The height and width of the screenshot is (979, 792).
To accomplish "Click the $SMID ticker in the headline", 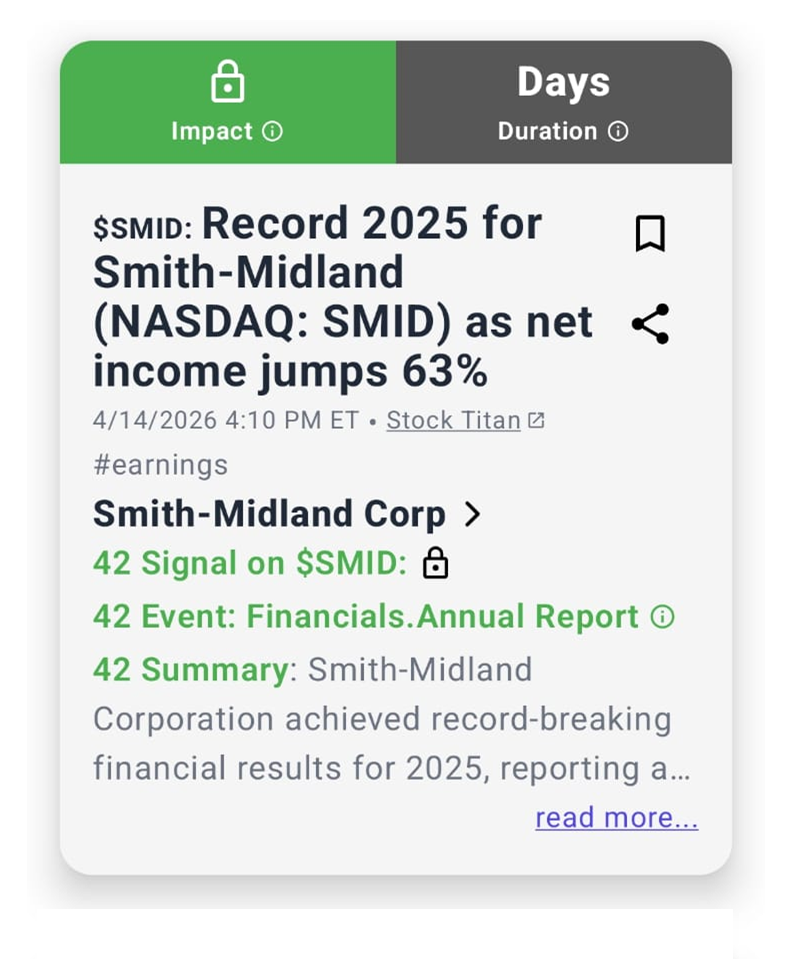I will (x=141, y=229).
